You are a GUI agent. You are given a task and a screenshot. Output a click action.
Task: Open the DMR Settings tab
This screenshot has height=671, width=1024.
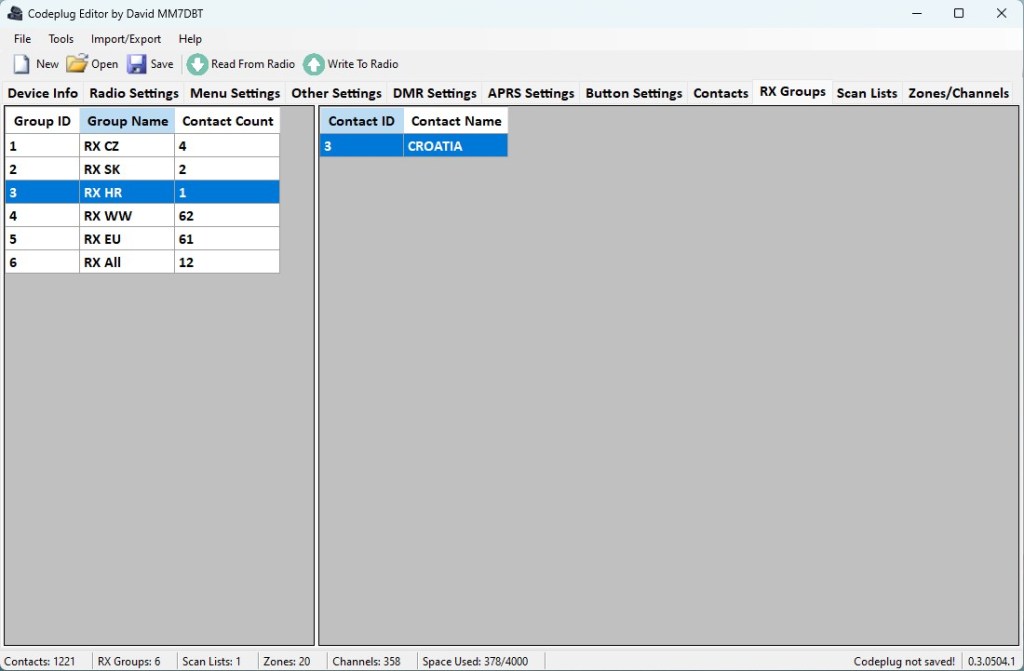pyautogui.click(x=434, y=93)
